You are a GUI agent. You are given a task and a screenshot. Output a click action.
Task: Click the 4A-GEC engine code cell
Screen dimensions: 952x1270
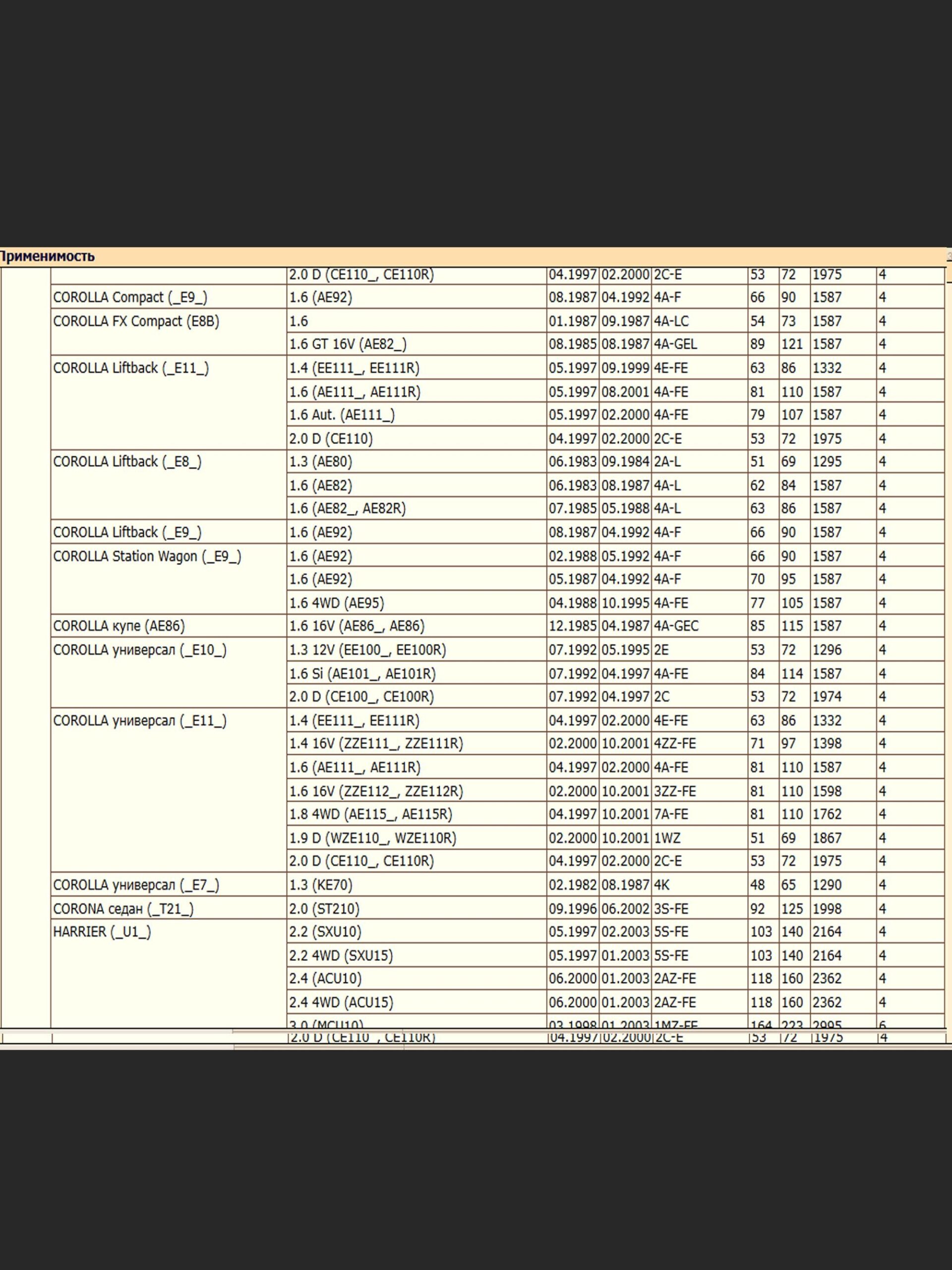coord(676,627)
